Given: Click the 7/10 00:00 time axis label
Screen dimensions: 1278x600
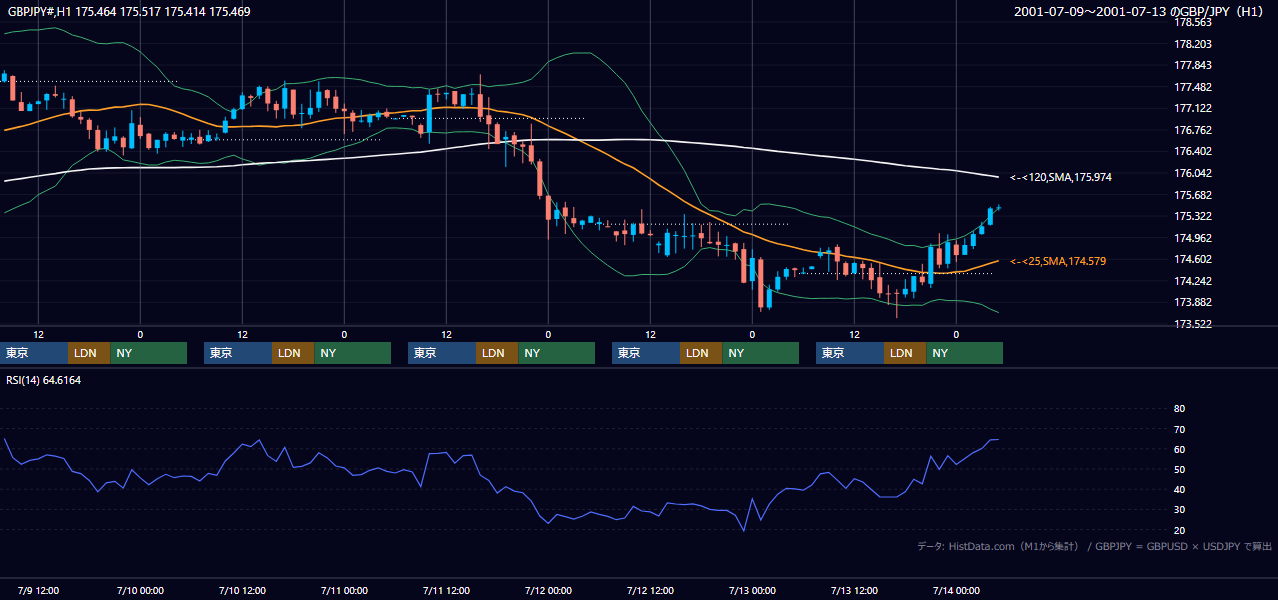Looking at the screenshot, I should (140, 590).
